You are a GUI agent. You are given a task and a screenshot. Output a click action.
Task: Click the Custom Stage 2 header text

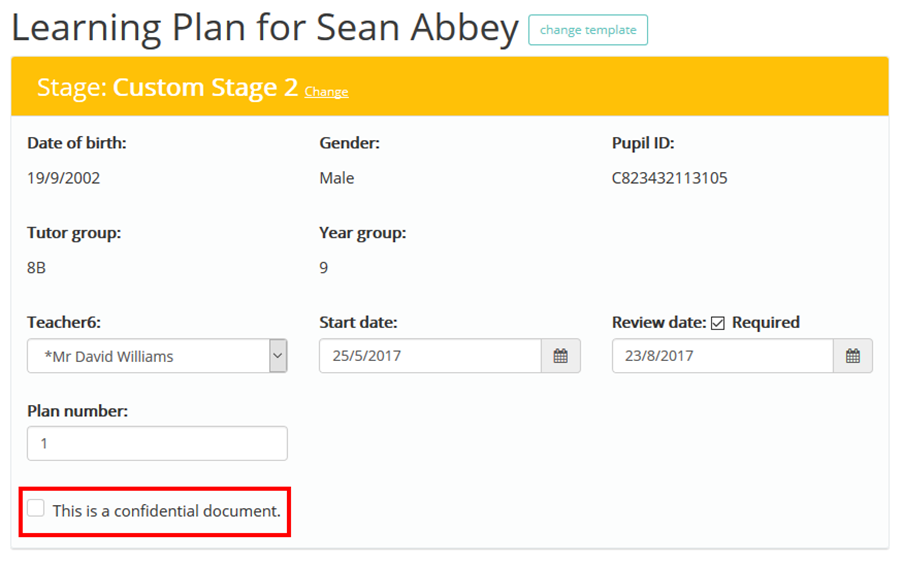pyautogui.click(x=205, y=87)
